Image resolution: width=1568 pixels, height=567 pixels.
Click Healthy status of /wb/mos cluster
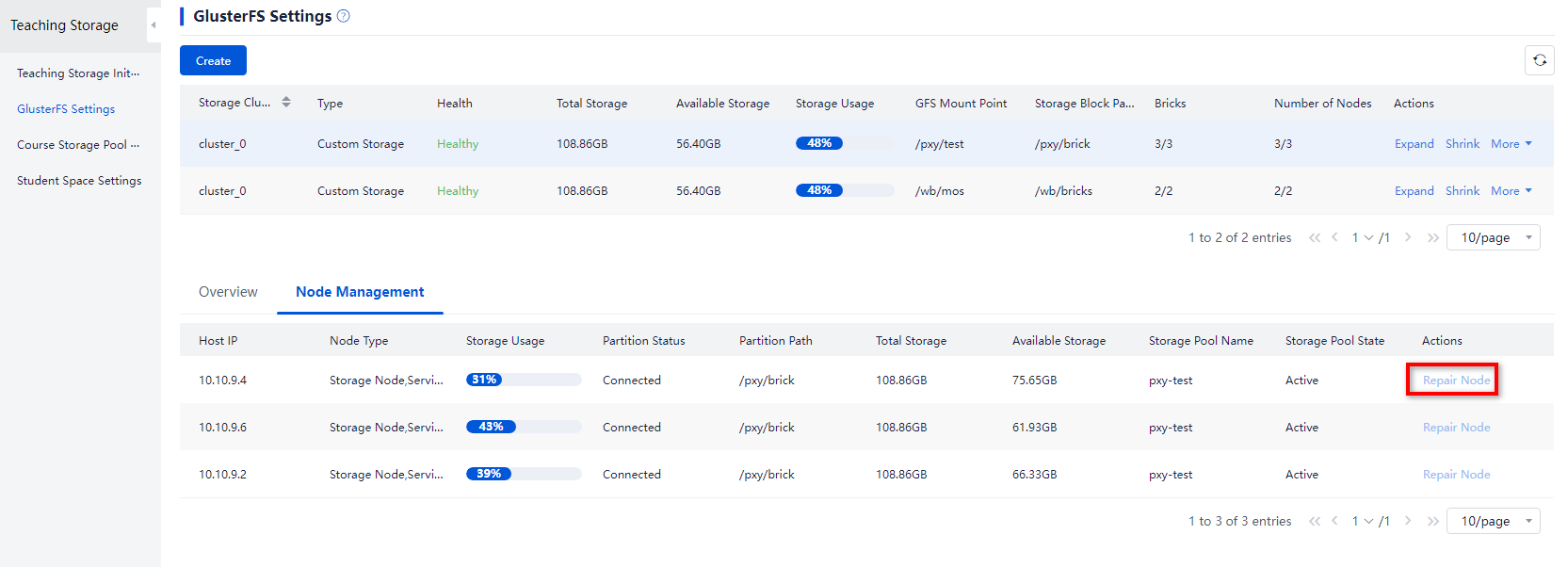tap(458, 191)
